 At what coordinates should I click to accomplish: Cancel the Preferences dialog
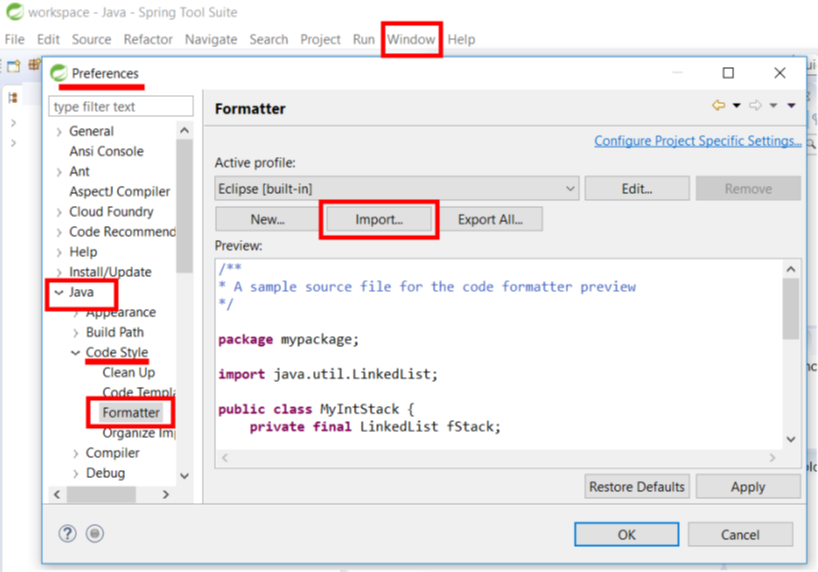(x=740, y=534)
